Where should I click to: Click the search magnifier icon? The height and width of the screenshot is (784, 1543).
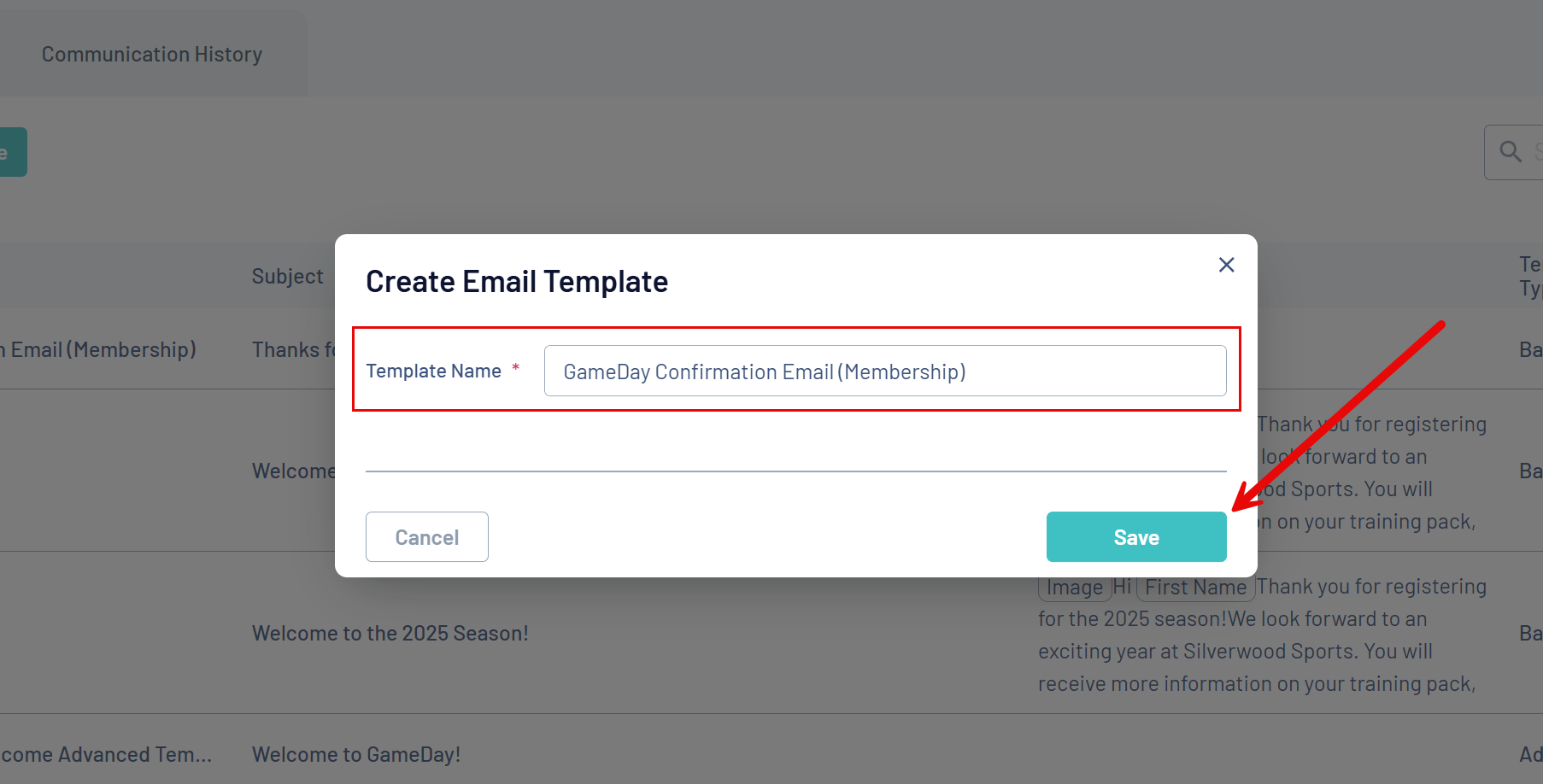(1511, 152)
